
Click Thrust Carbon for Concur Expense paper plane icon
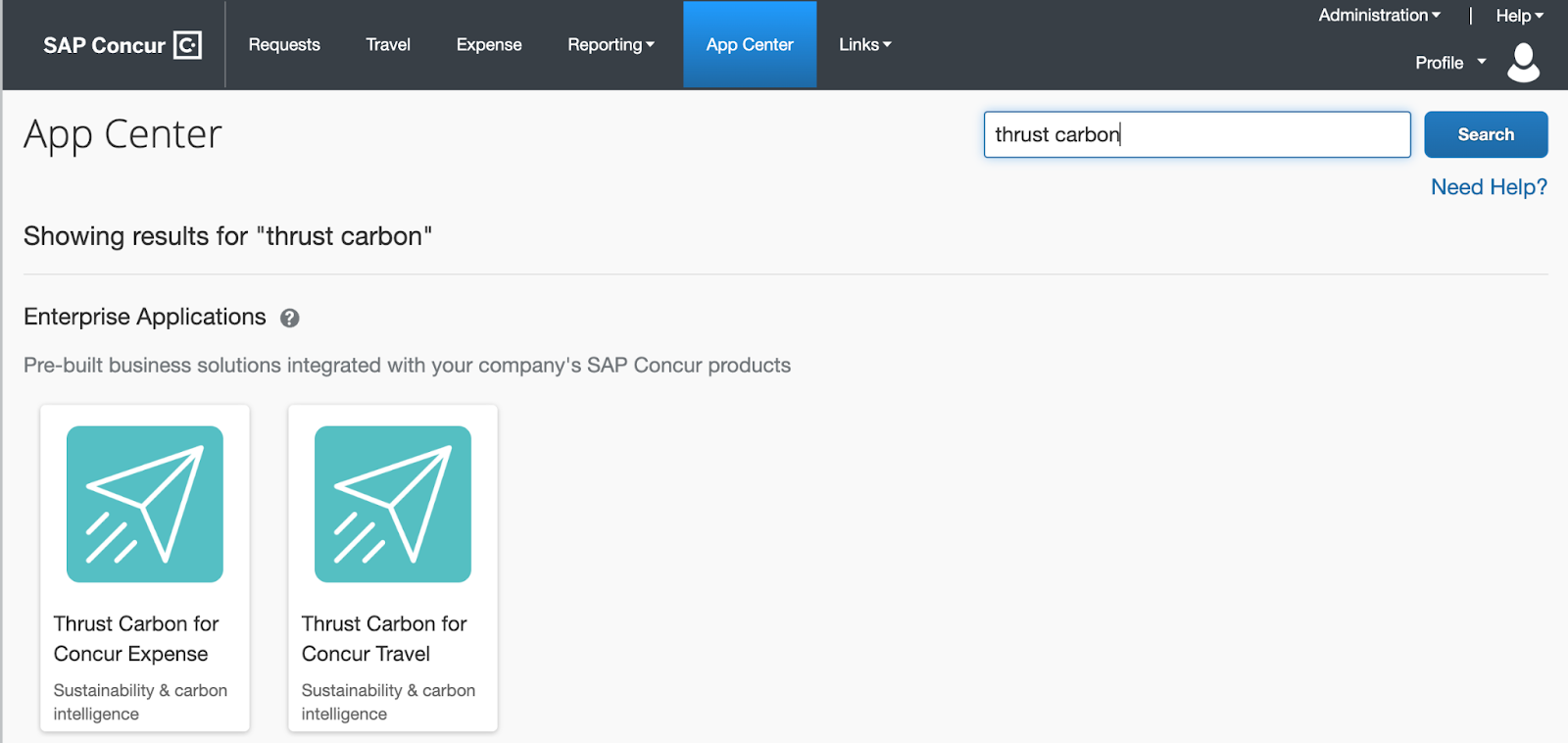tap(145, 504)
